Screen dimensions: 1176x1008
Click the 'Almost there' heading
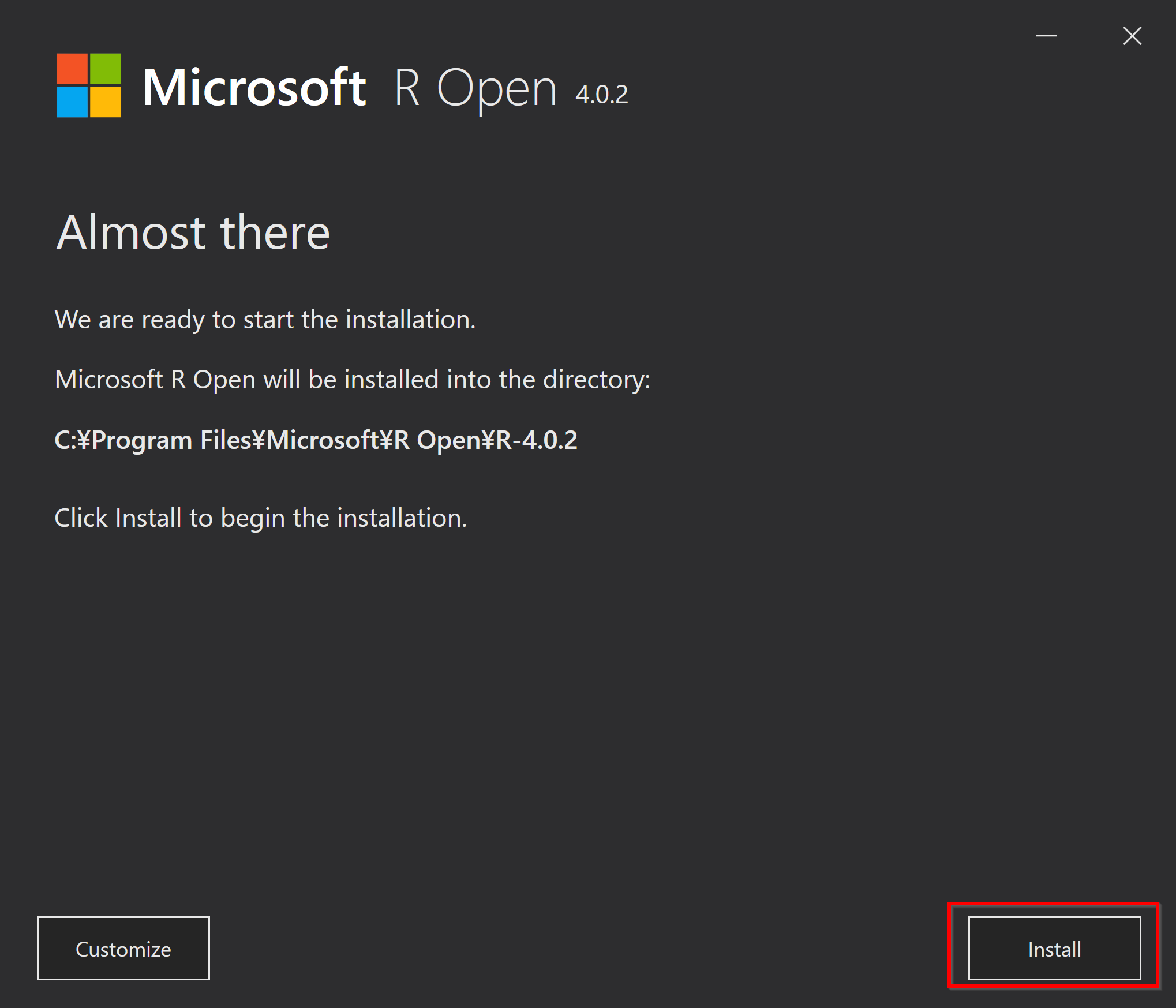193,232
